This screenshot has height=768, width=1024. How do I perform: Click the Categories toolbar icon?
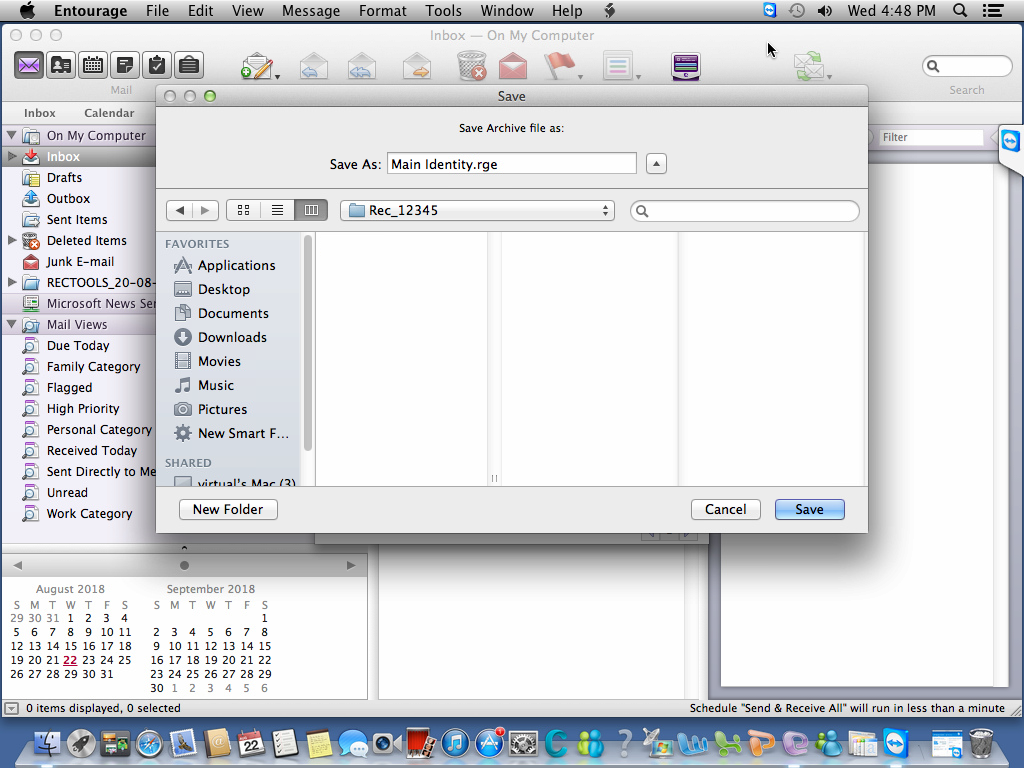click(x=618, y=66)
